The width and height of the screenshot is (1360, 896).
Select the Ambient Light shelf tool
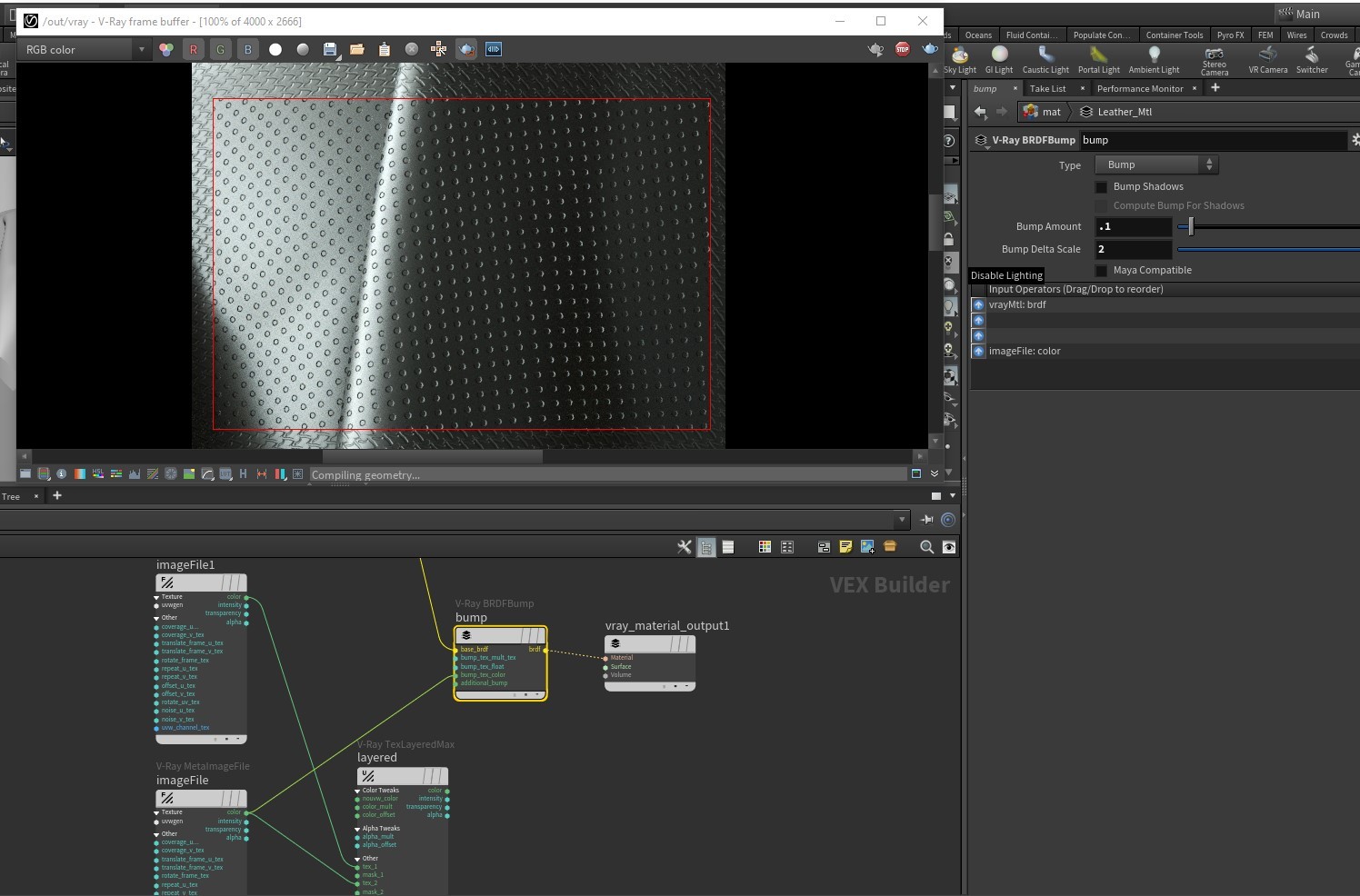pyautogui.click(x=1154, y=61)
